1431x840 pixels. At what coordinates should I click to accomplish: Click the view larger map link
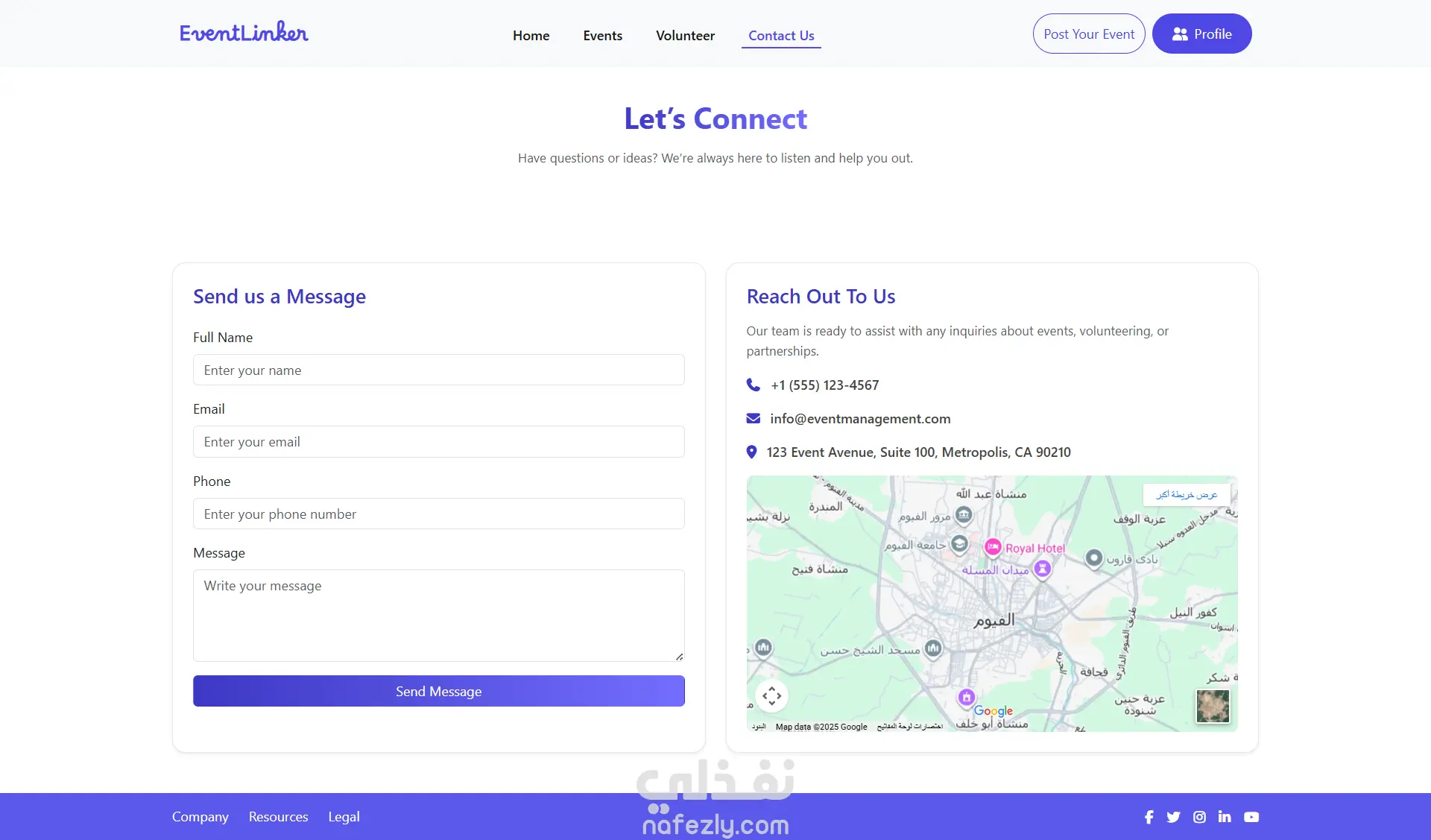(1187, 494)
